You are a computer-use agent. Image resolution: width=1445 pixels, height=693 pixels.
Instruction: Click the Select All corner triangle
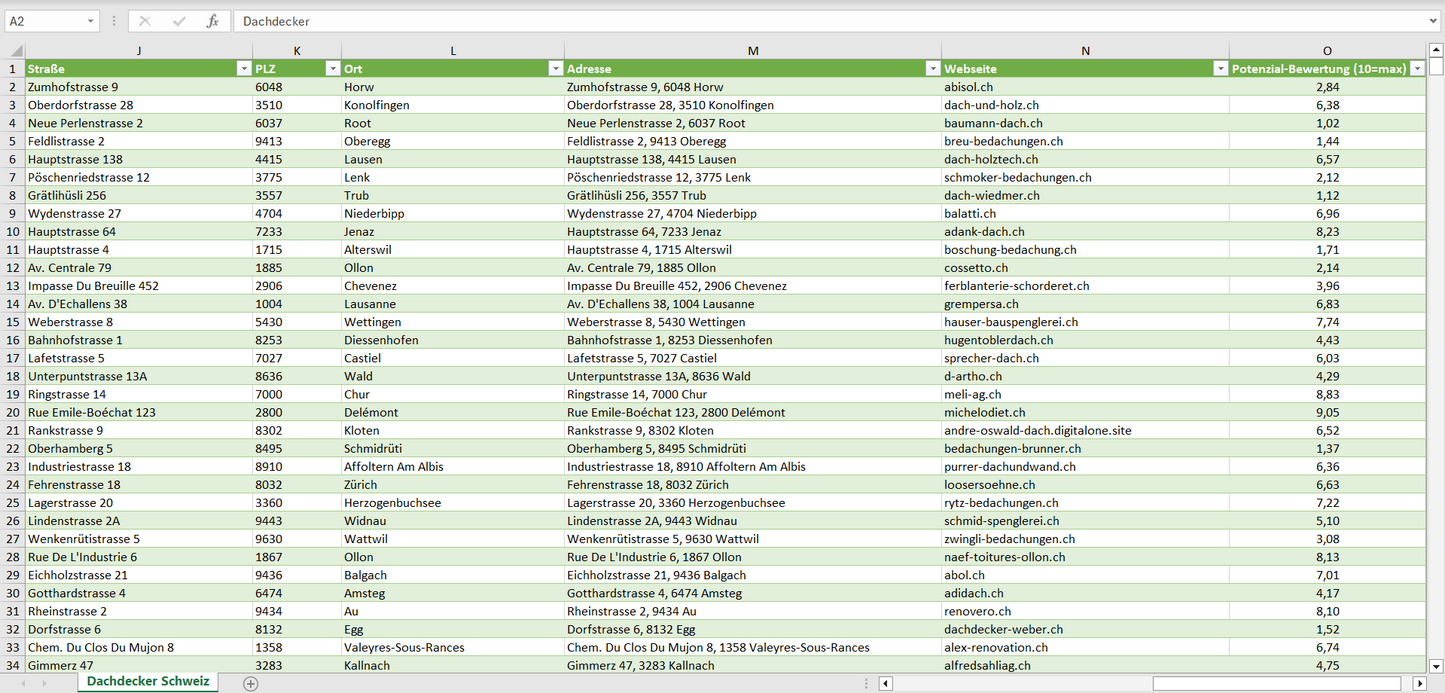pos(13,51)
